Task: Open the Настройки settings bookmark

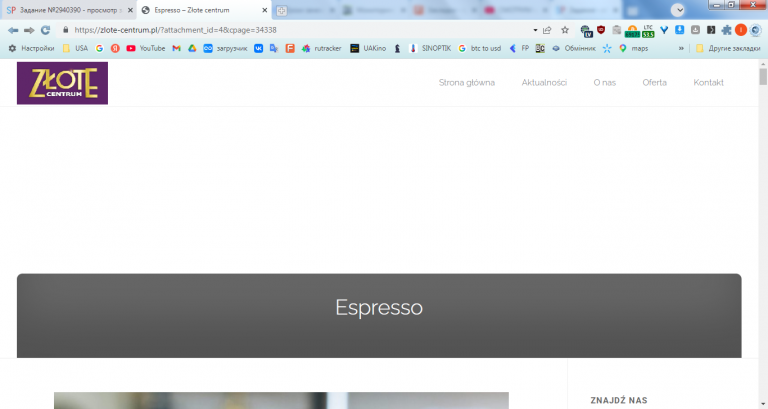Action: tap(31, 48)
